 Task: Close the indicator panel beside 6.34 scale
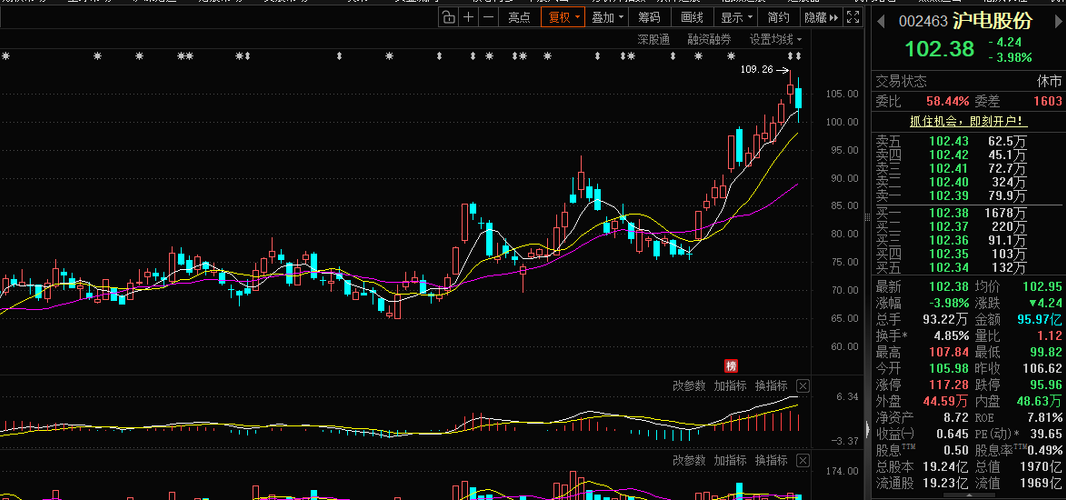click(803, 386)
